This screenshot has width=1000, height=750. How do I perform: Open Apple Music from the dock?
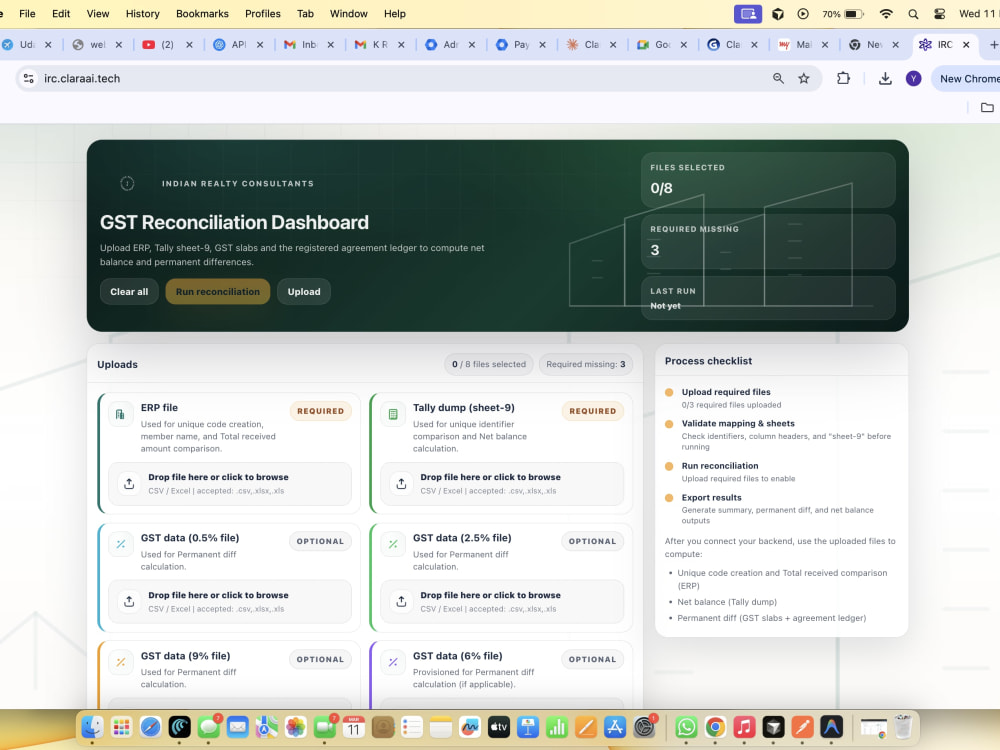[744, 726]
